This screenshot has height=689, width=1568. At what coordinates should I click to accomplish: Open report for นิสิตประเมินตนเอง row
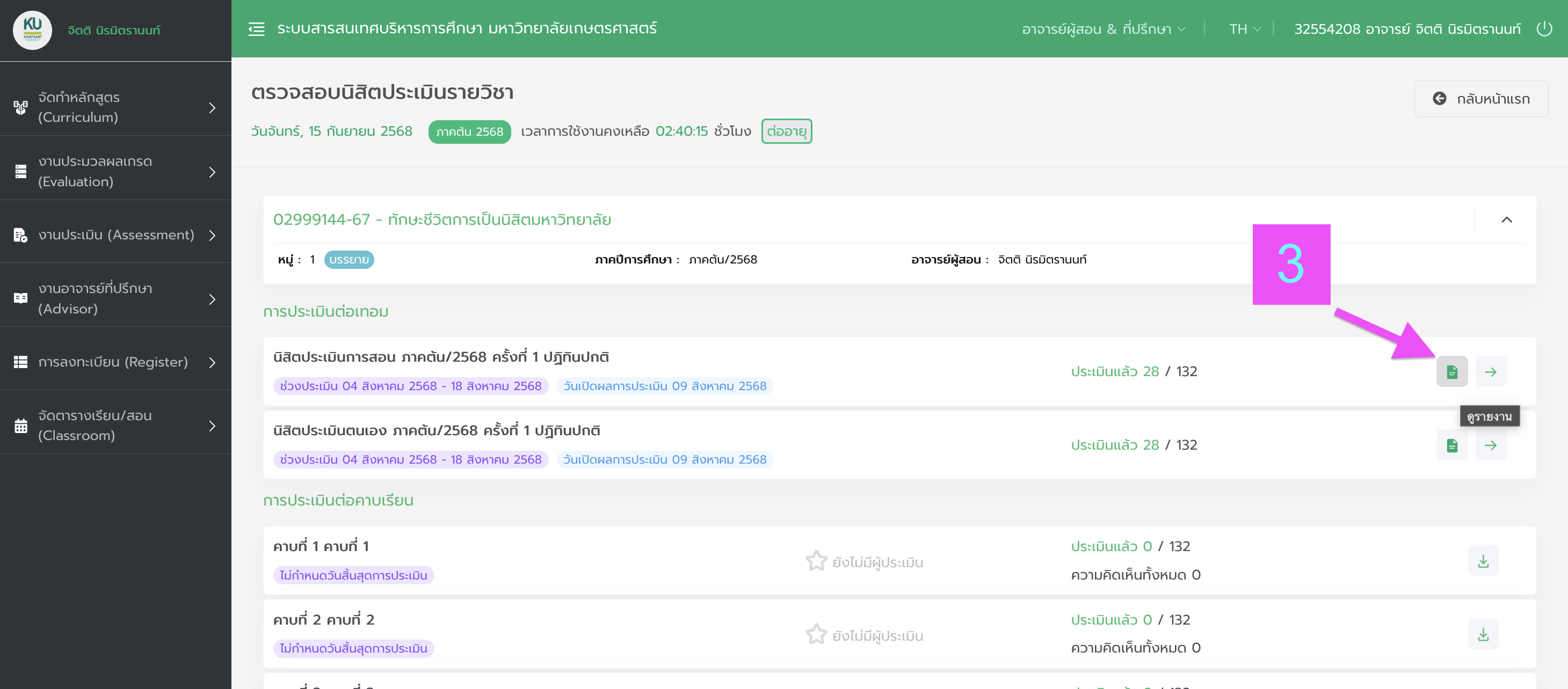tap(1451, 445)
